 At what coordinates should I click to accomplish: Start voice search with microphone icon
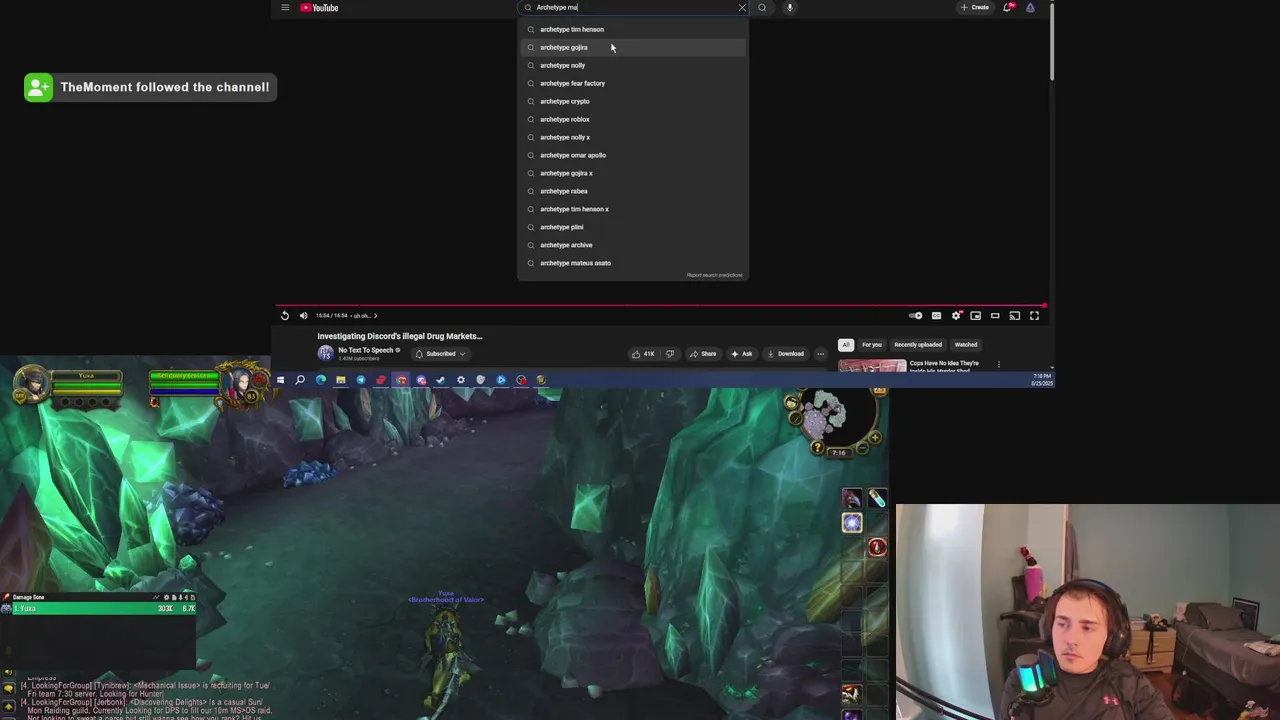(789, 7)
